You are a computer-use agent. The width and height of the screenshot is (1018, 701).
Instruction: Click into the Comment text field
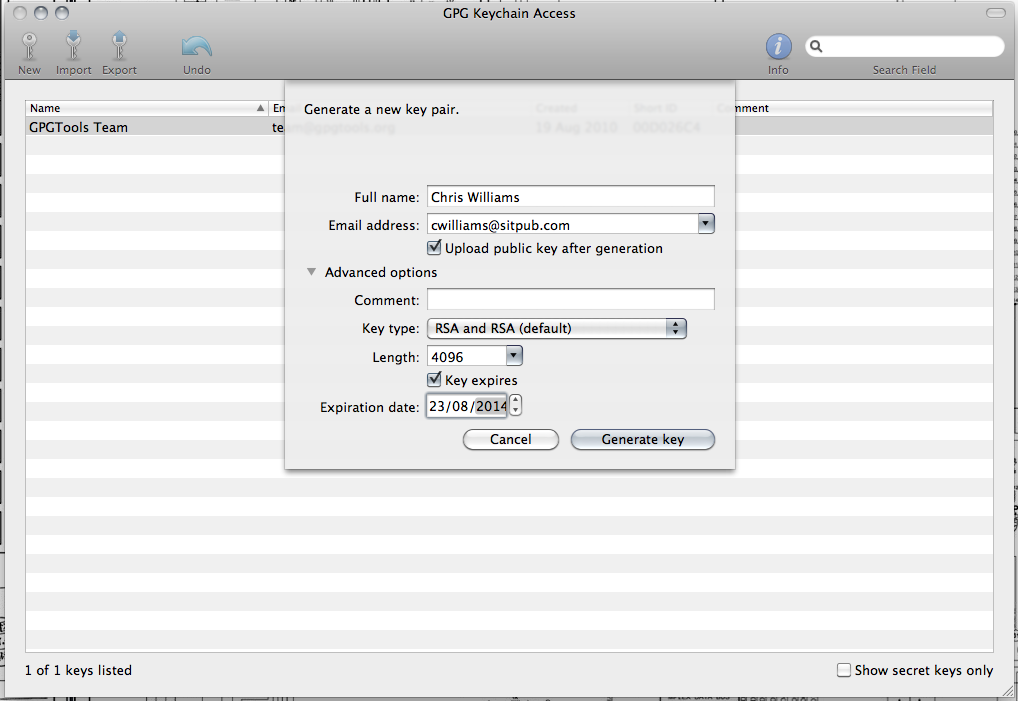click(570, 300)
